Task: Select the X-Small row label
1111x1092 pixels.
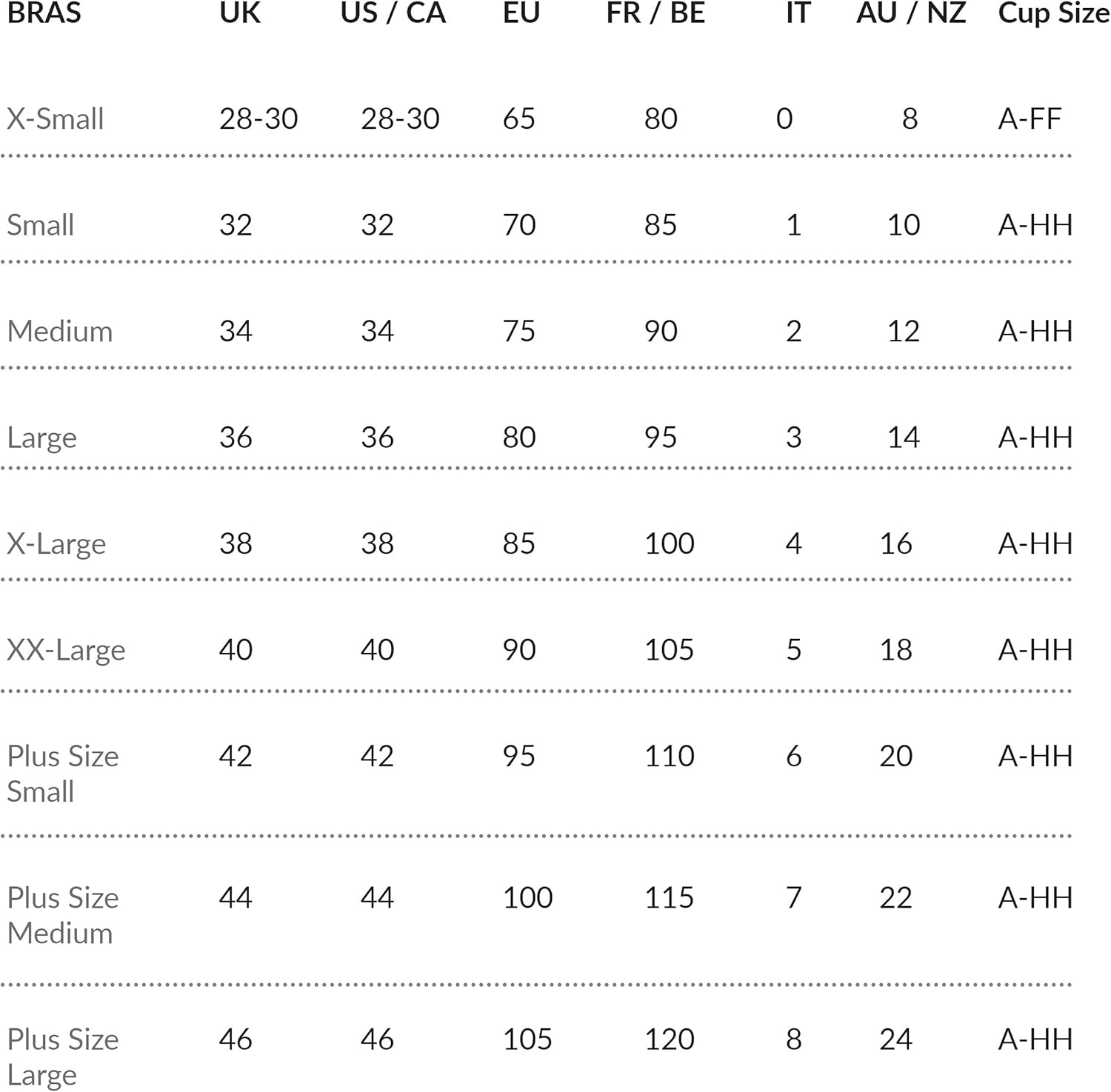Action: 56,118
